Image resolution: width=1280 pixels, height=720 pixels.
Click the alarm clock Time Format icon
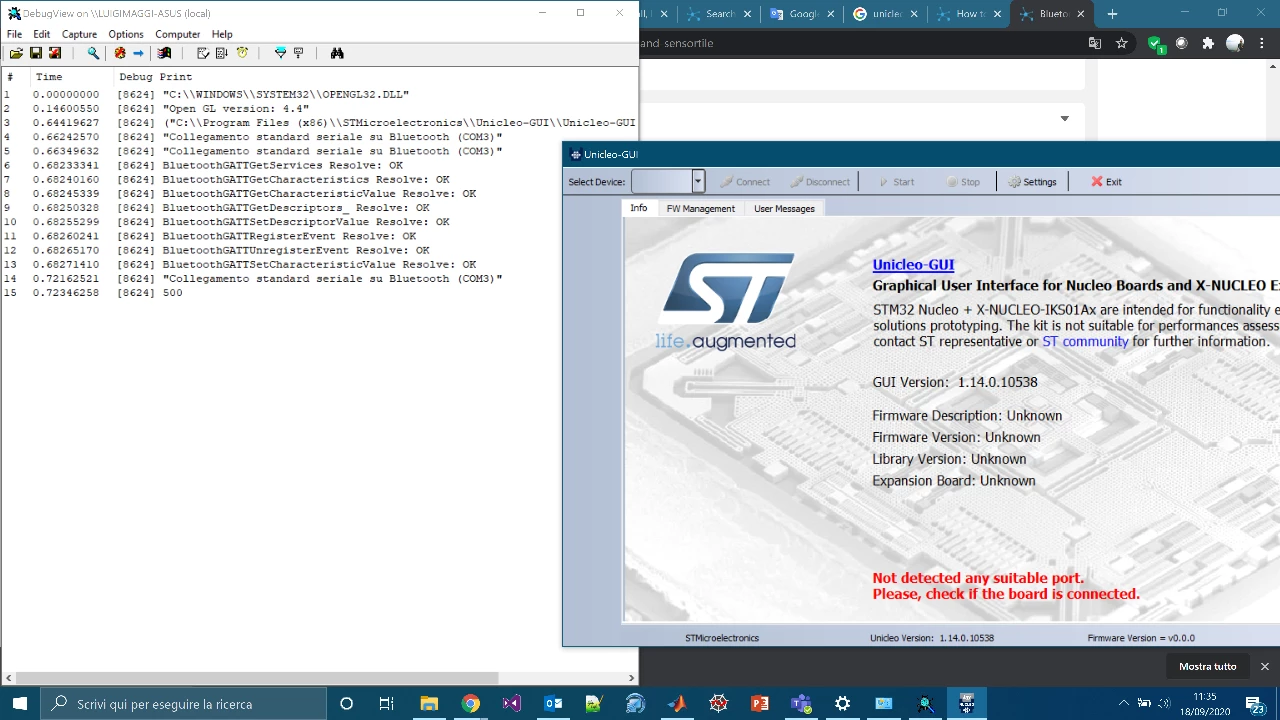coord(242,53)
